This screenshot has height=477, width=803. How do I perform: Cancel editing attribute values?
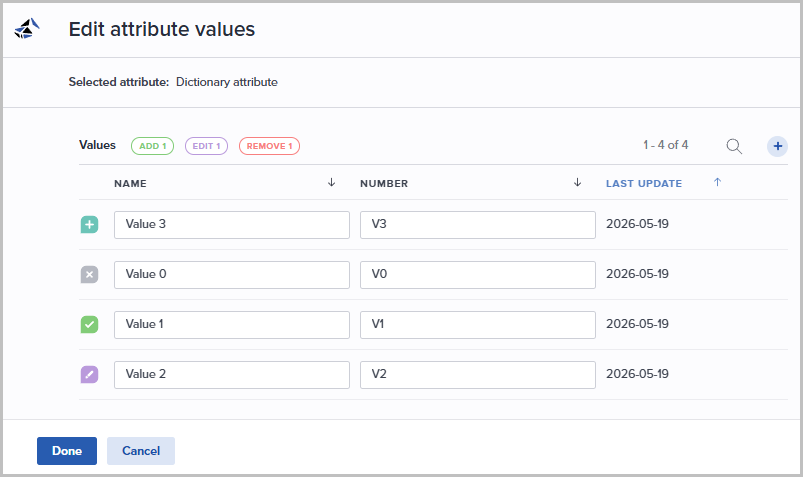[141, 451]
